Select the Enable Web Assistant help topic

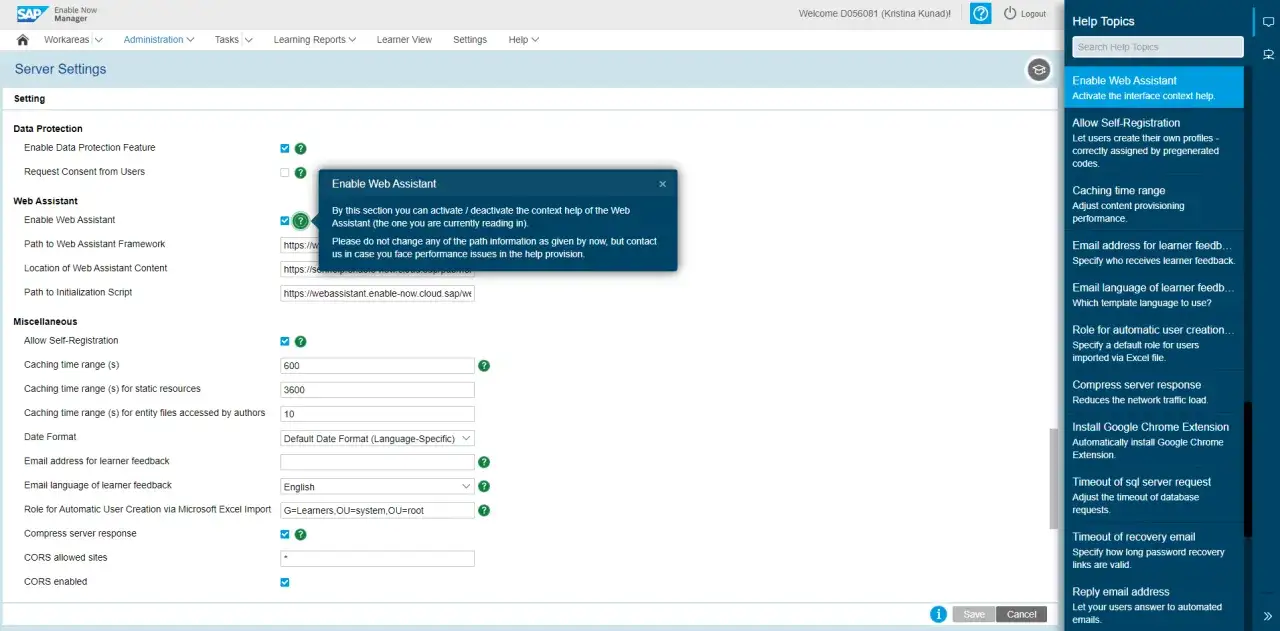(1154, 88)
